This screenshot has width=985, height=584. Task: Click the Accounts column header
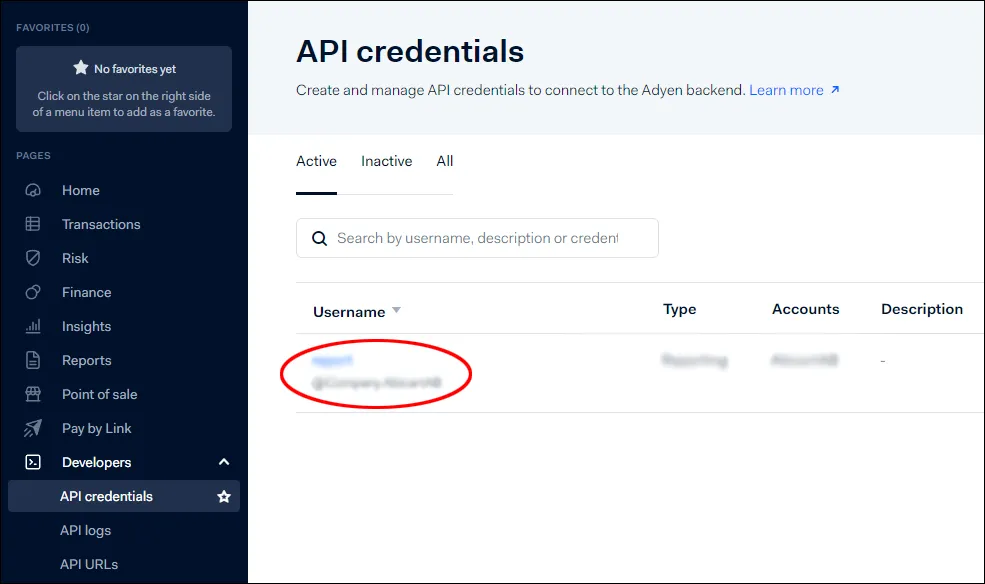click(805, 309)
